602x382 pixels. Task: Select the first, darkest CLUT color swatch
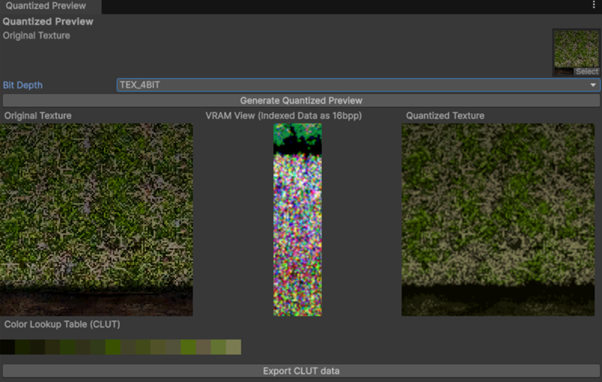pos(7,347)
